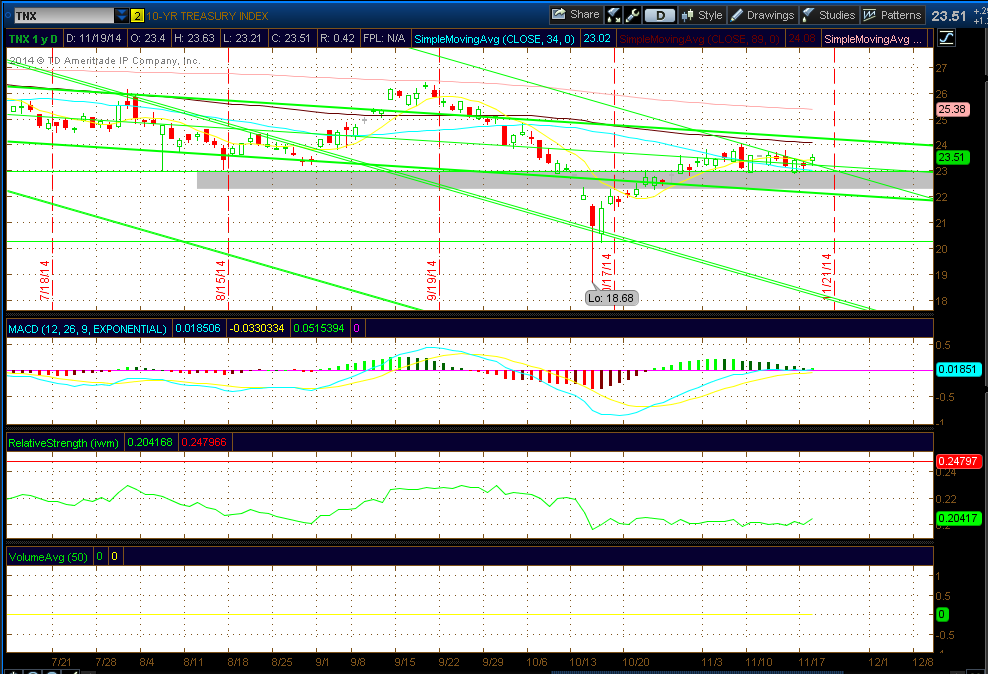Click the chart scale icon near price axis
Screen dimensions: 988x674
(946, 38)
